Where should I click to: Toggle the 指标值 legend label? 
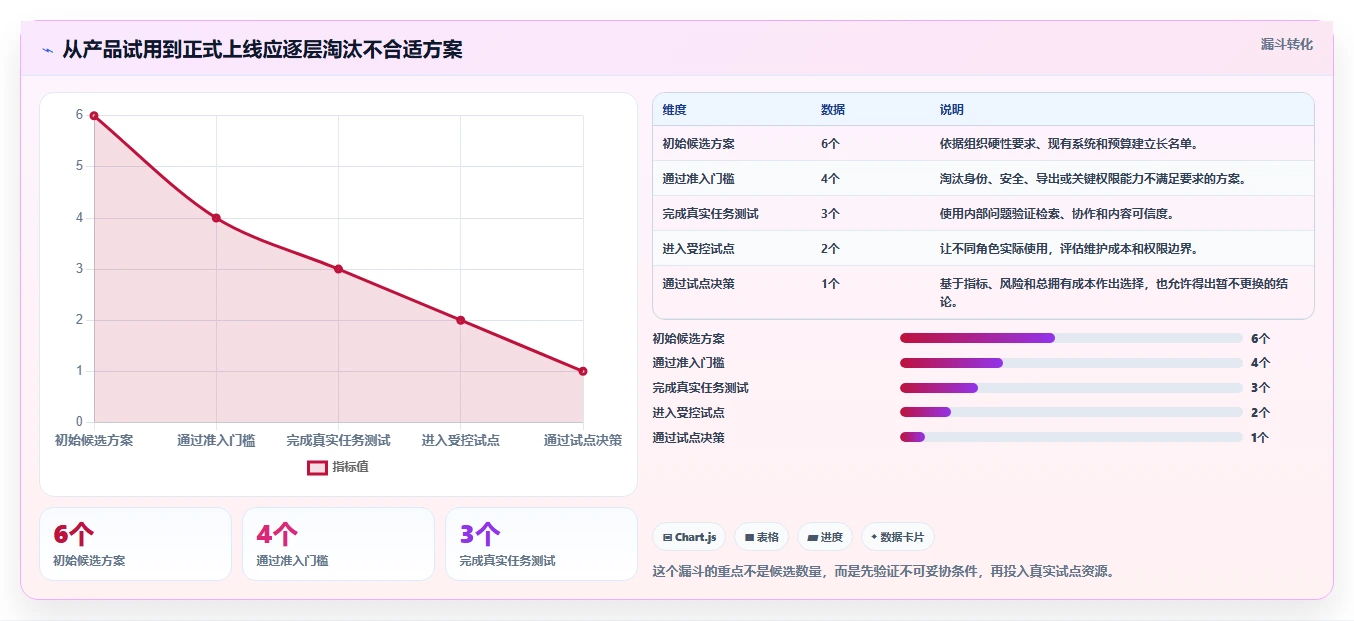click(350, 467)
